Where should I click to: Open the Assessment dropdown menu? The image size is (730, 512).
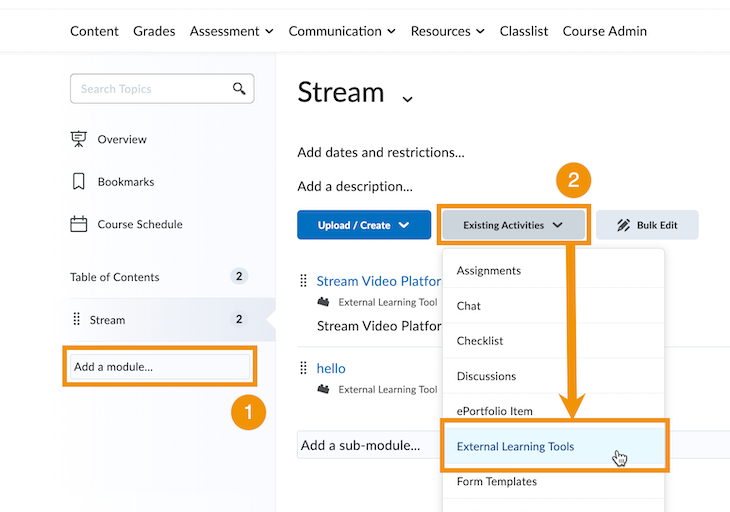click(231, 31)
